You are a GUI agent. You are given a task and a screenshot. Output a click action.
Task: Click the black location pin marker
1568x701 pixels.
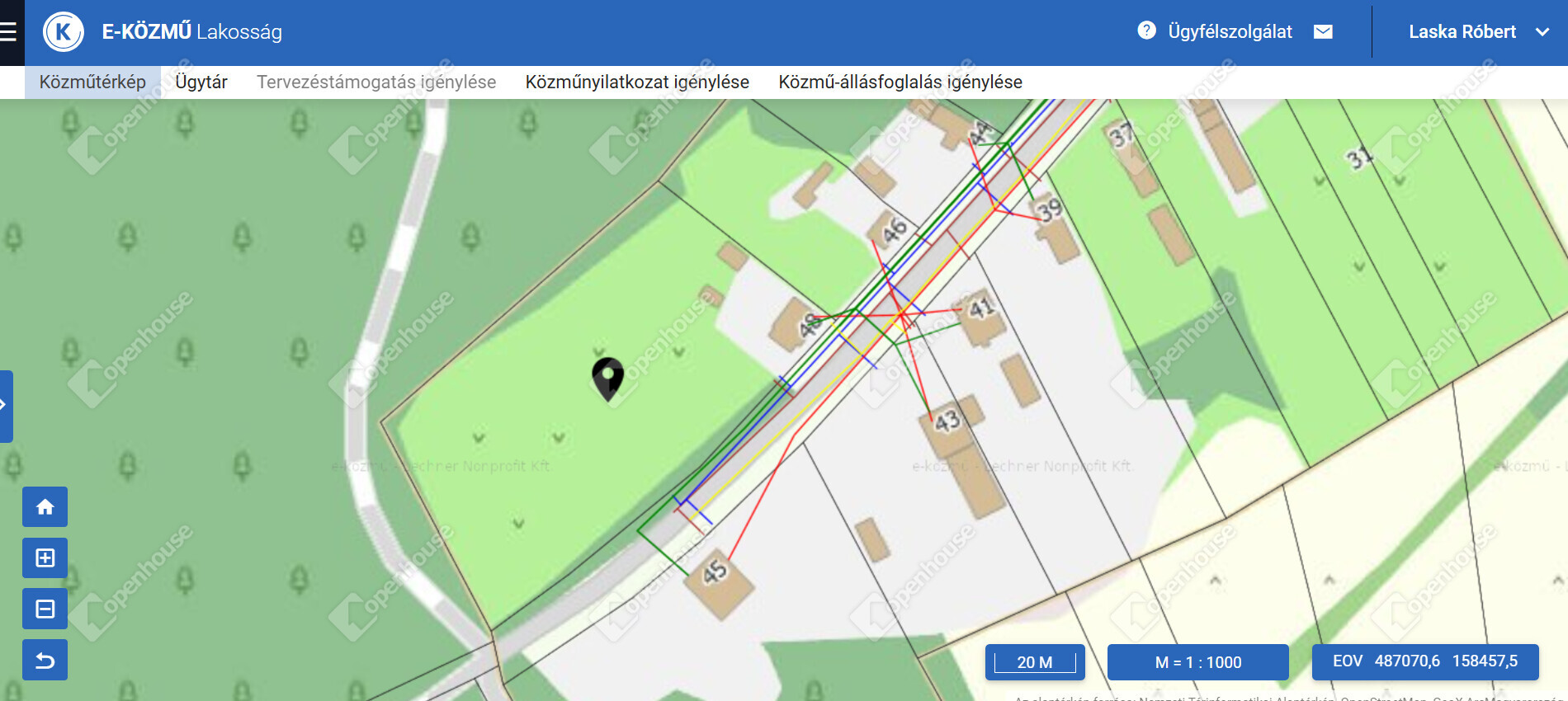608,376
